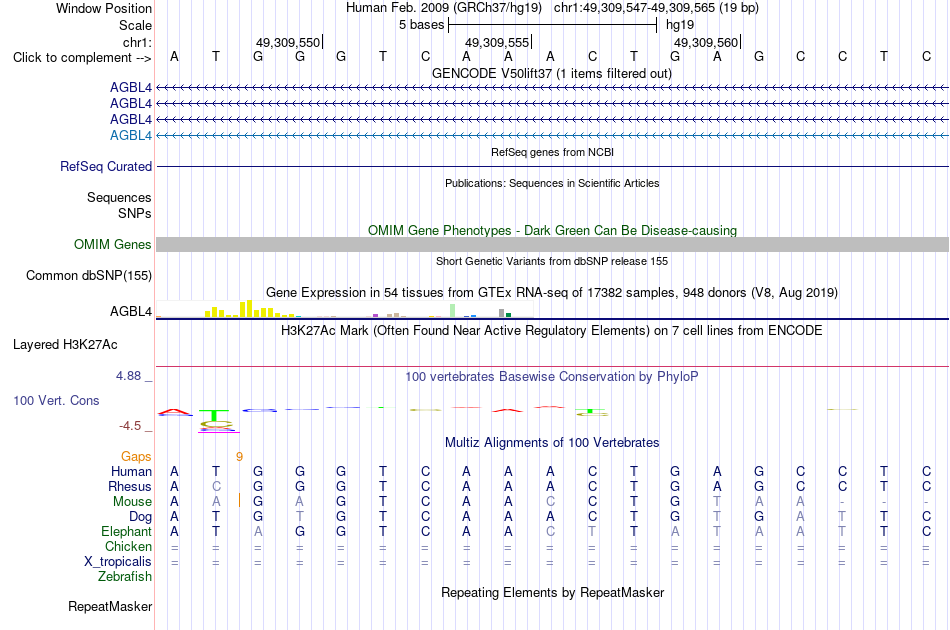This screenshot has height=630, width=950.
Task: Click the hg19 label next to the scale bar
Action: pyautogui.click(x=680, y=25)
